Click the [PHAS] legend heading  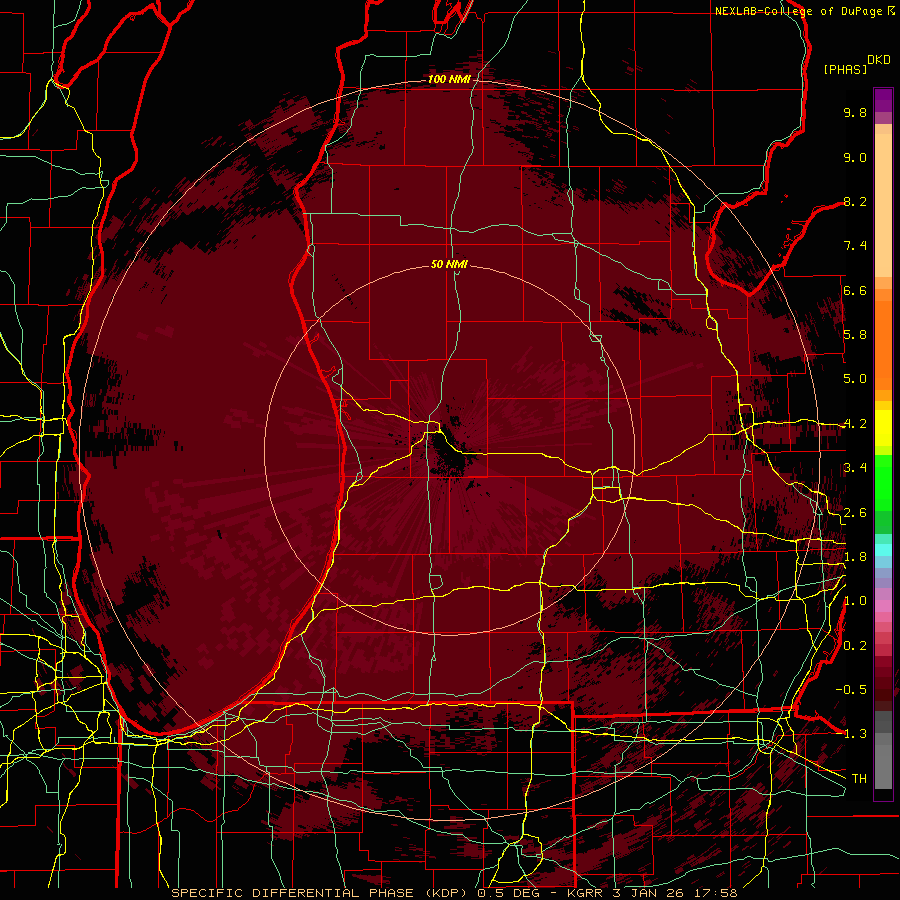[x=845, y=70]
